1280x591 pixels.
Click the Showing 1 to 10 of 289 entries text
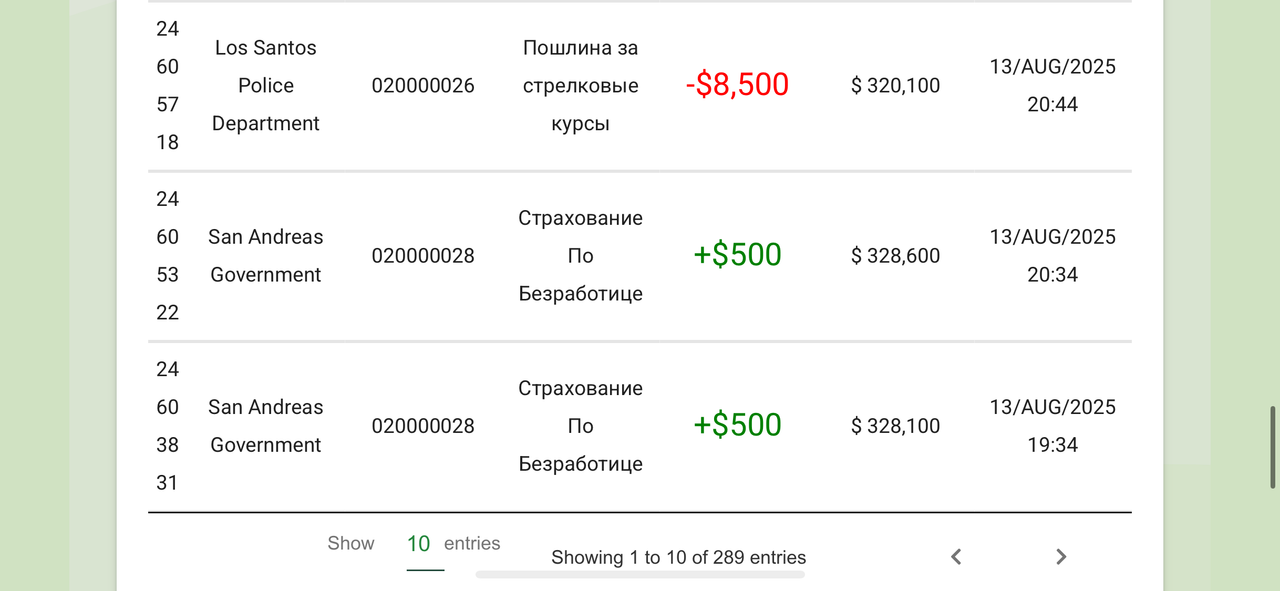[679, 557]
